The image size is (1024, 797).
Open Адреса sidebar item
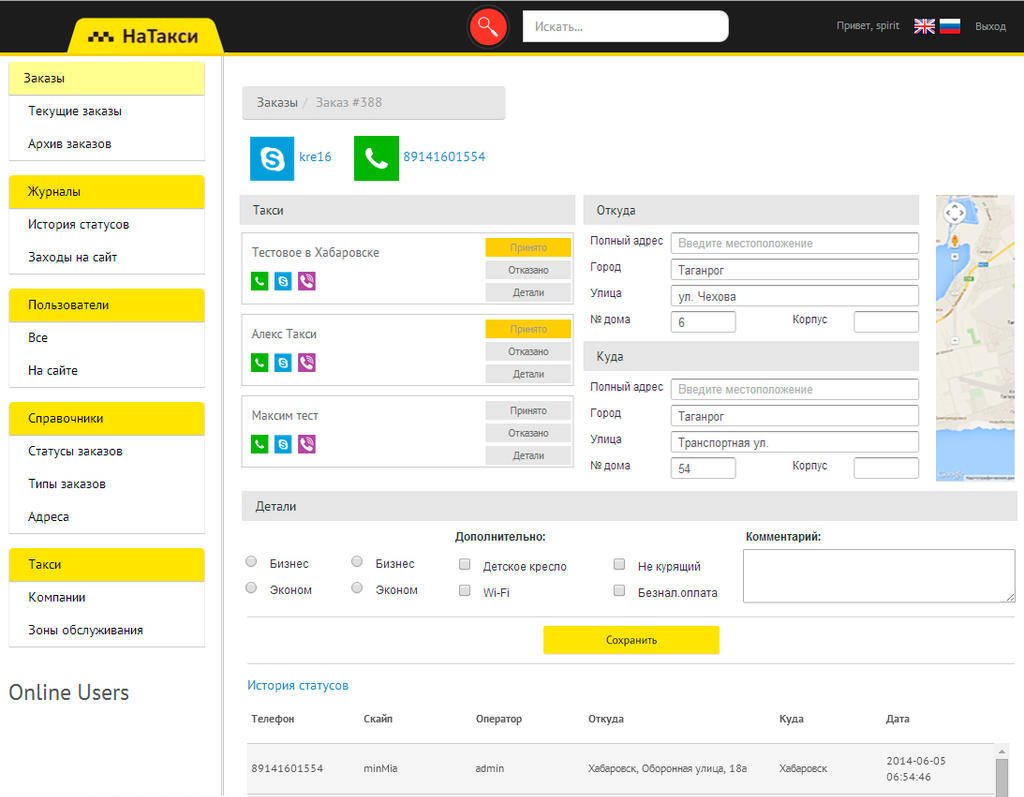pos(48,516)
